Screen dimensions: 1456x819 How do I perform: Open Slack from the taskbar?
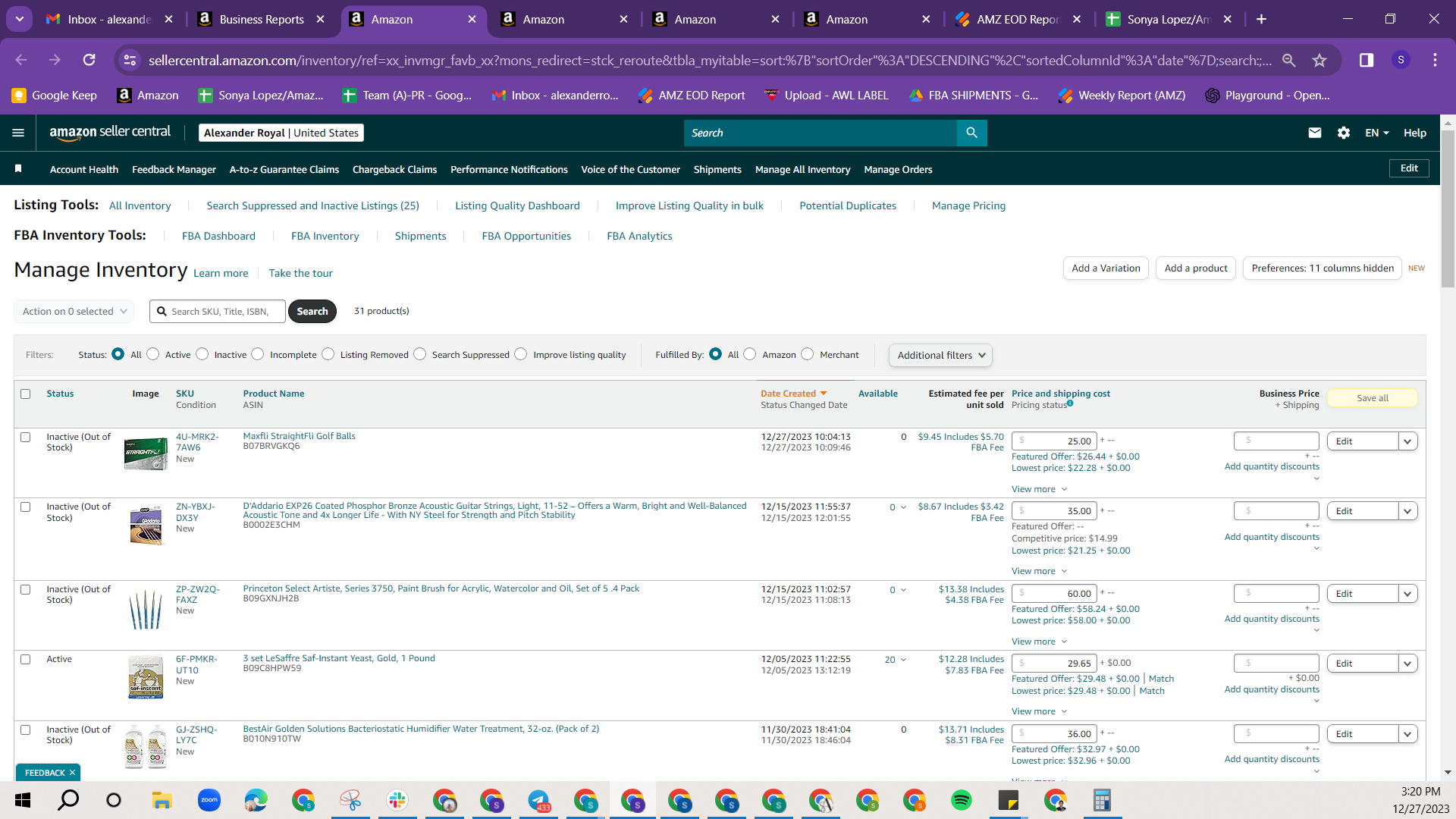click(x=397, y=800)
